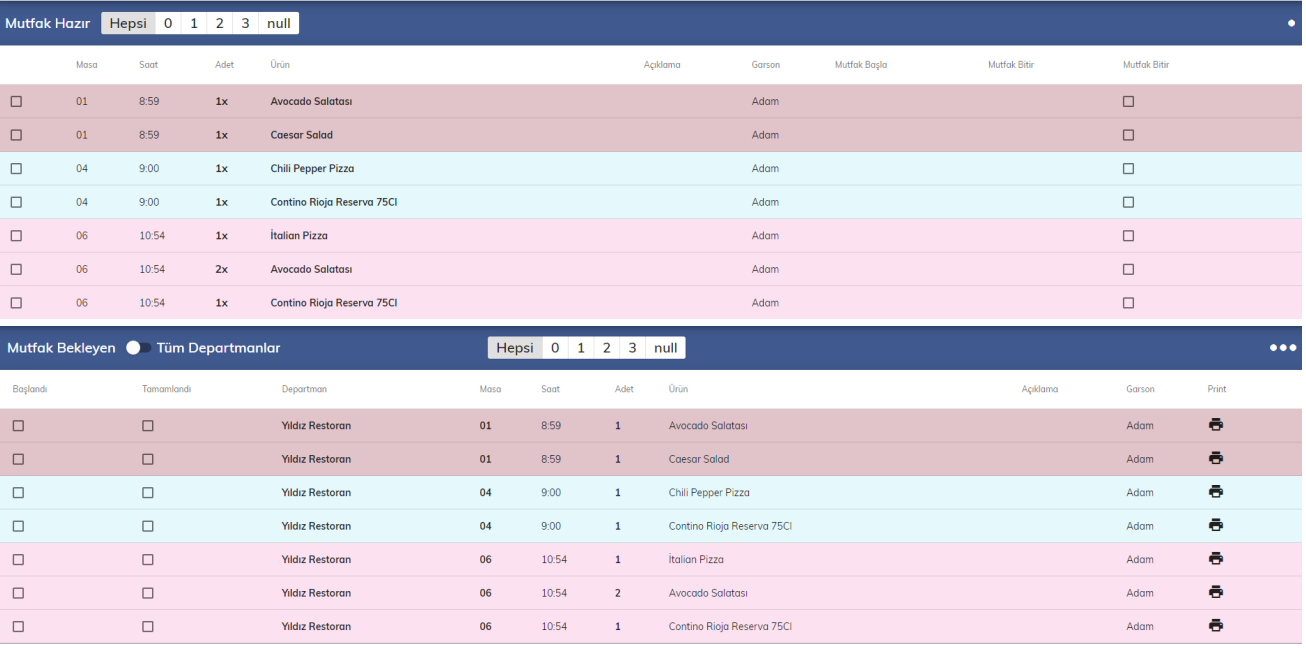Print the Table 06 Avocado Salatası order

(x=1215, y=593)
